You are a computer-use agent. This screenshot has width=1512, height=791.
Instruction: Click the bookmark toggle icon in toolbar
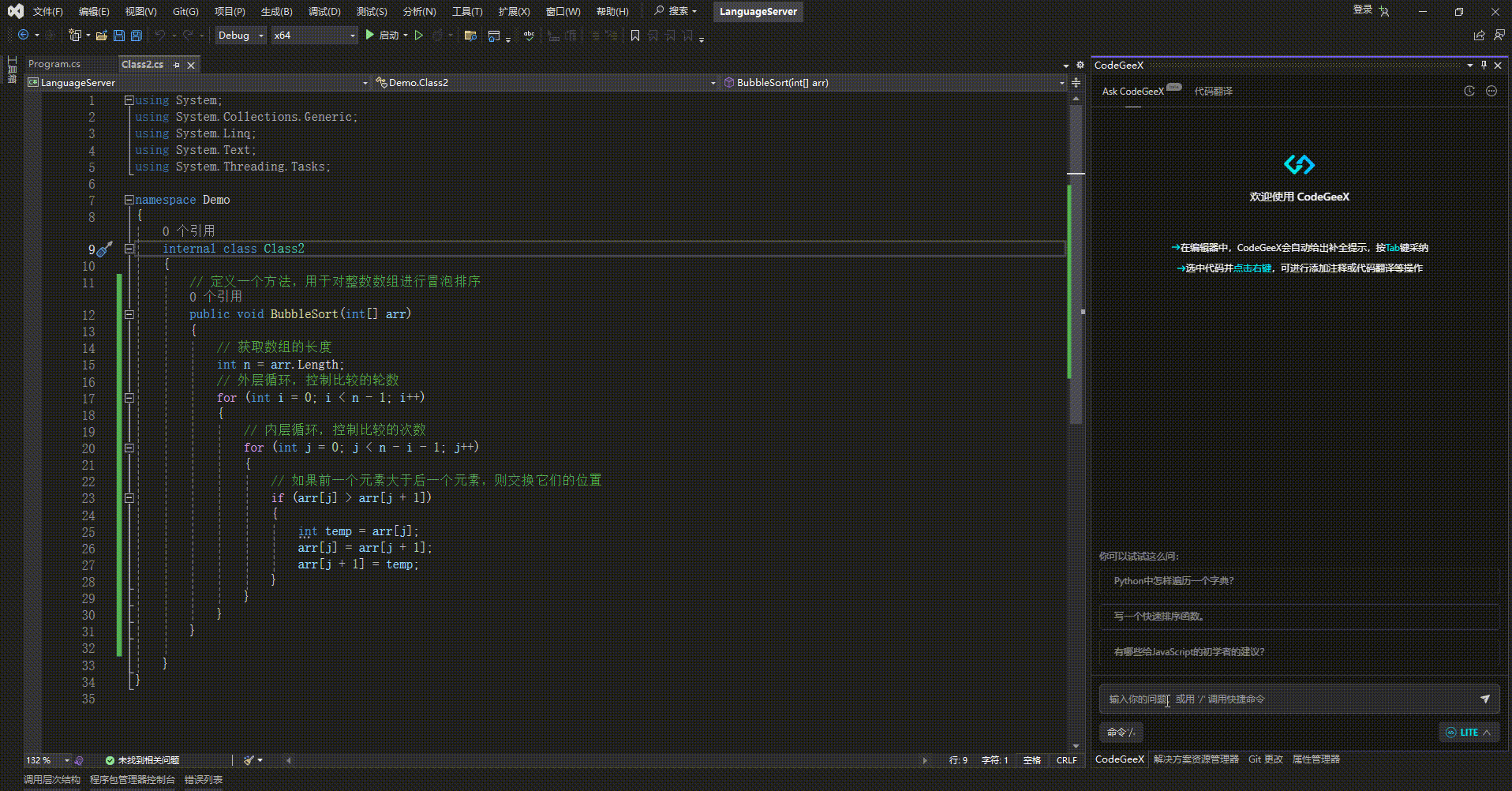pyautogui.click(x=635, y=36)
